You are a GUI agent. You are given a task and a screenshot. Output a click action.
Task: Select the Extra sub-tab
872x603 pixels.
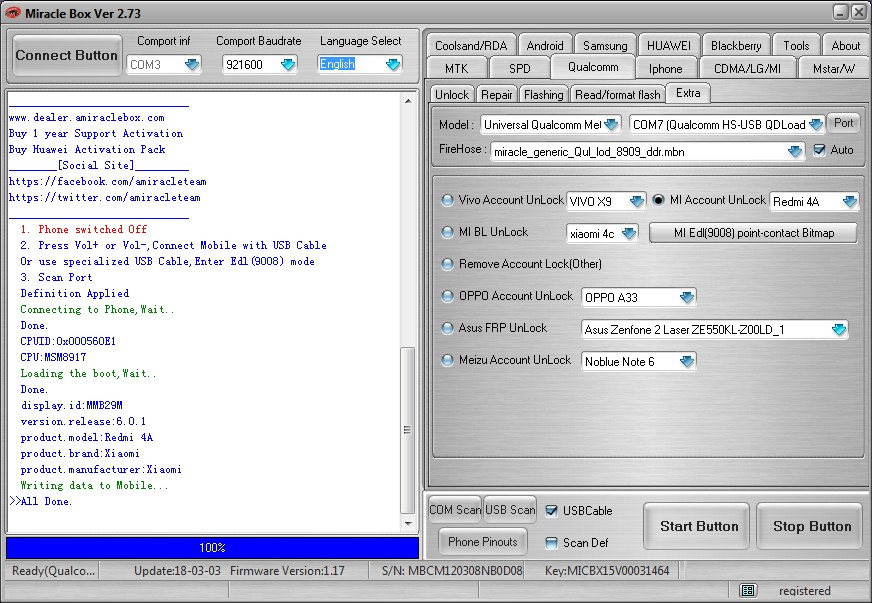[x=688, y=93]
